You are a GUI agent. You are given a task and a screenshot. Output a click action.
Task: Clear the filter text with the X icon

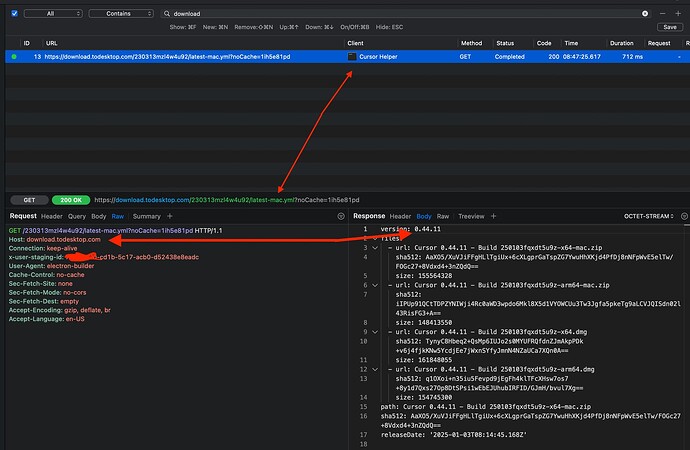[645, 14]
